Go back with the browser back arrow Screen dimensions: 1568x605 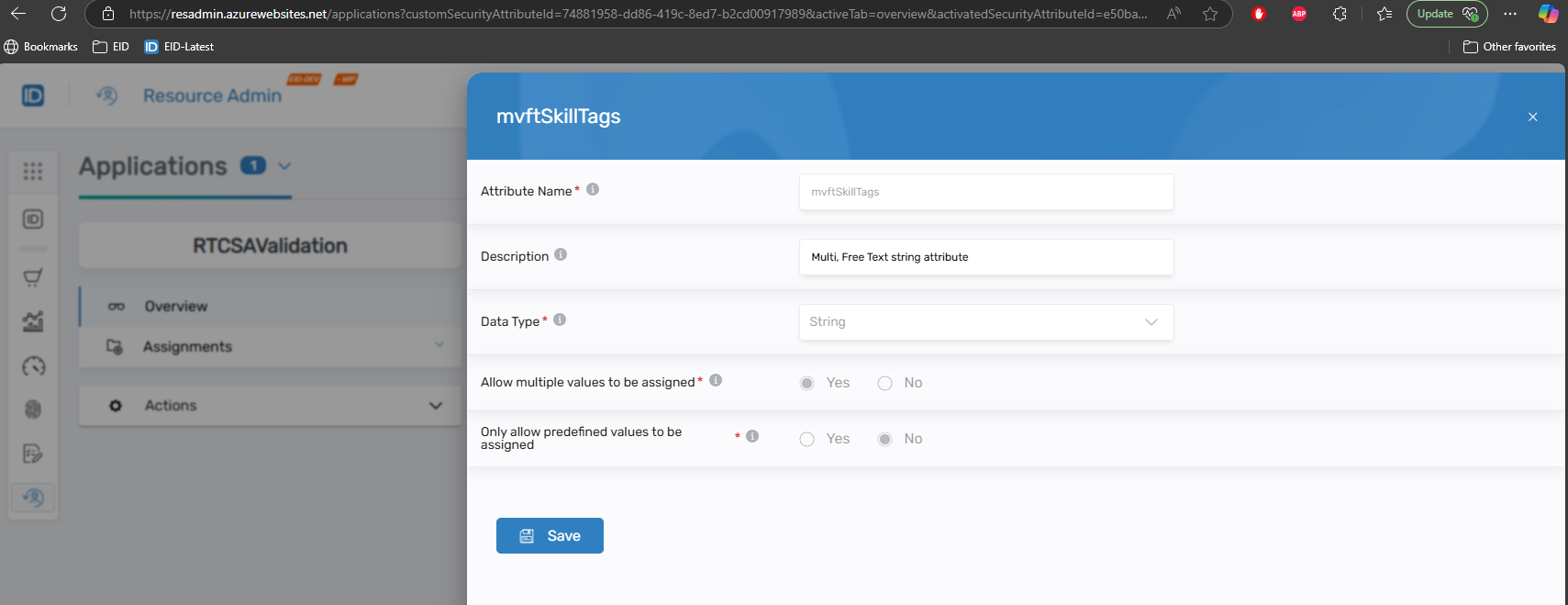tap(18, 14)
